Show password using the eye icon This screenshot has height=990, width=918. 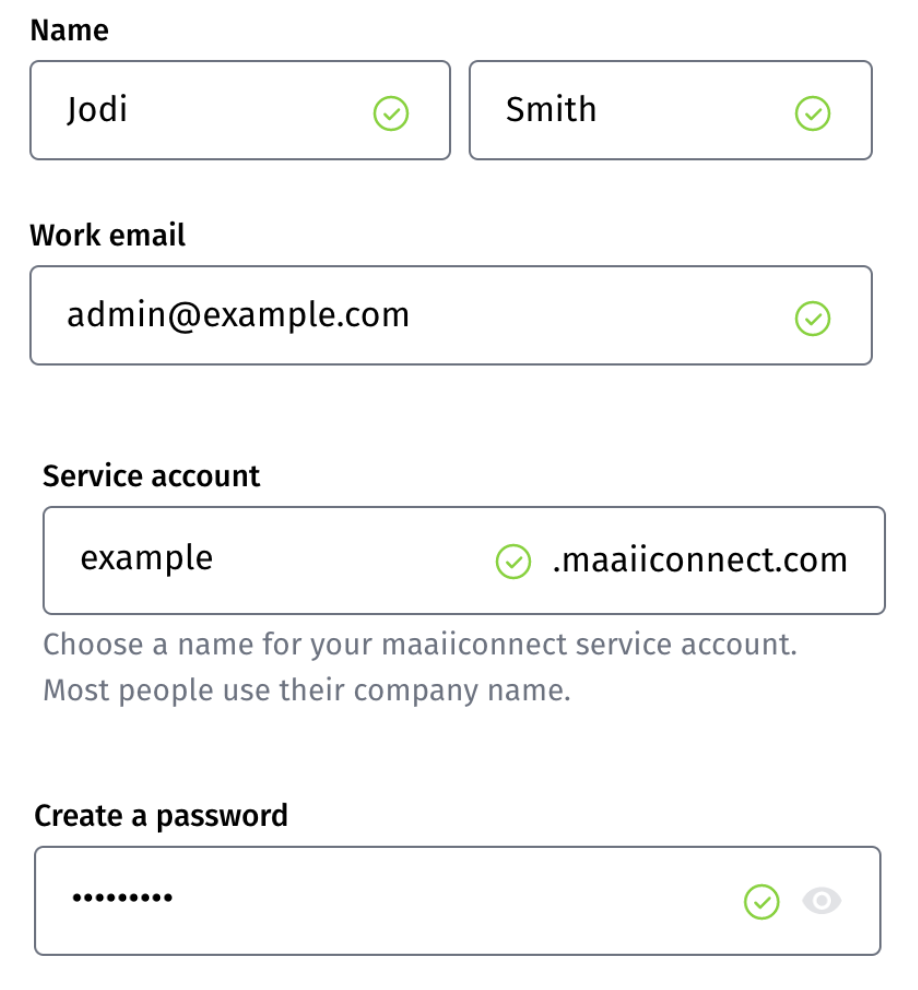click(x=821, y=901)
